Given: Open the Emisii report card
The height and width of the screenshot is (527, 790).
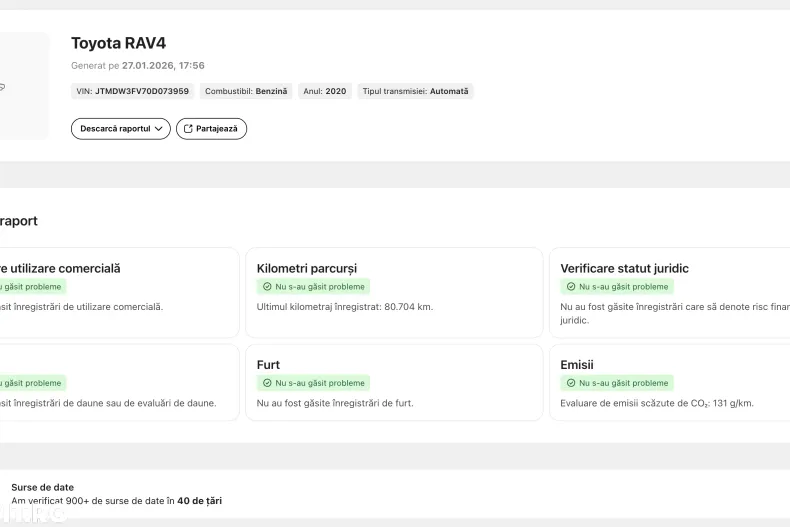Looking at the screenshot, I should [669, 382].
